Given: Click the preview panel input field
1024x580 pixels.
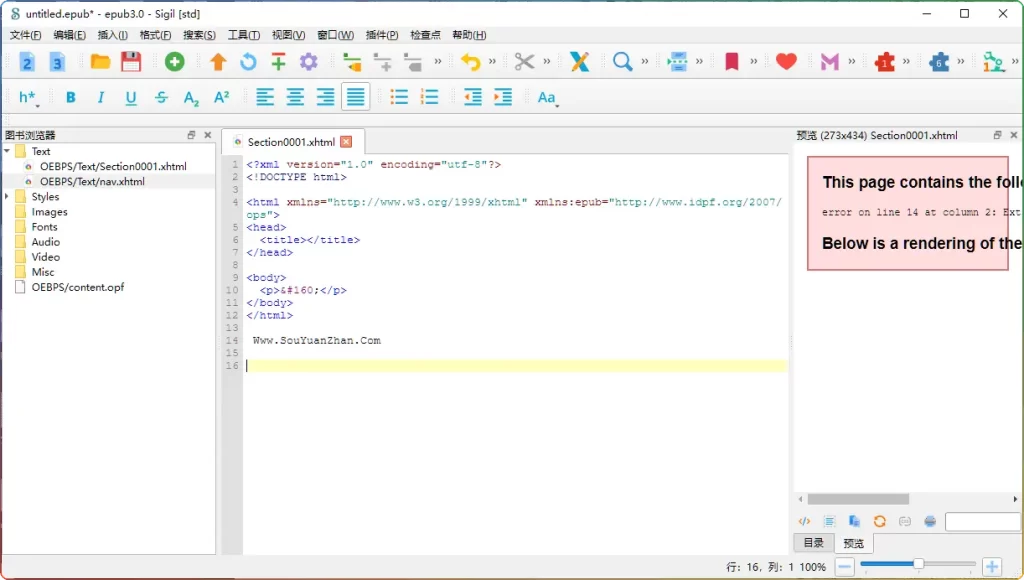Looking at the screenshot, I should (x=982, y=521).
